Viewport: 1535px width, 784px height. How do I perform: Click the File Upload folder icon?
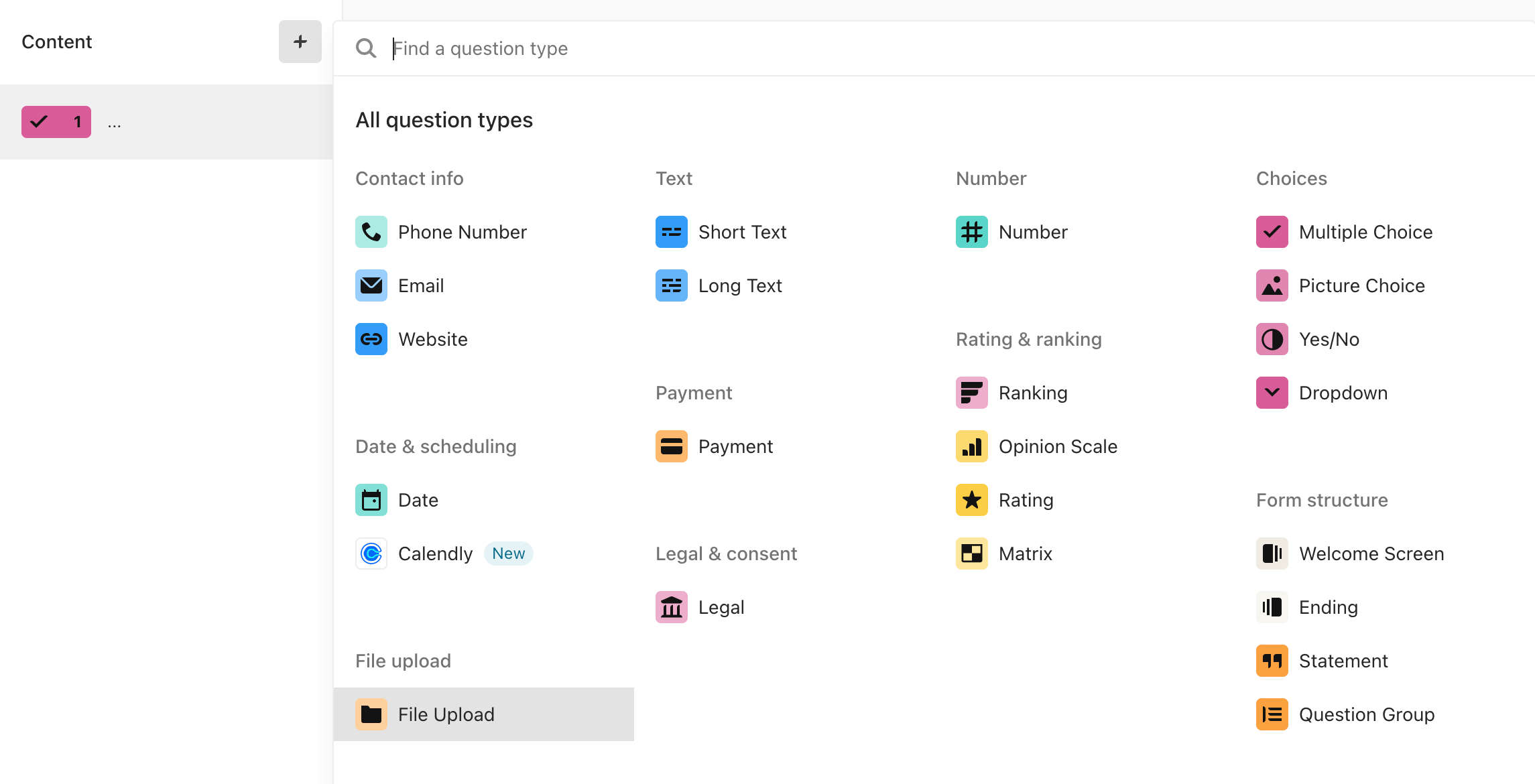pyautogui.click(x=371, y=714)
